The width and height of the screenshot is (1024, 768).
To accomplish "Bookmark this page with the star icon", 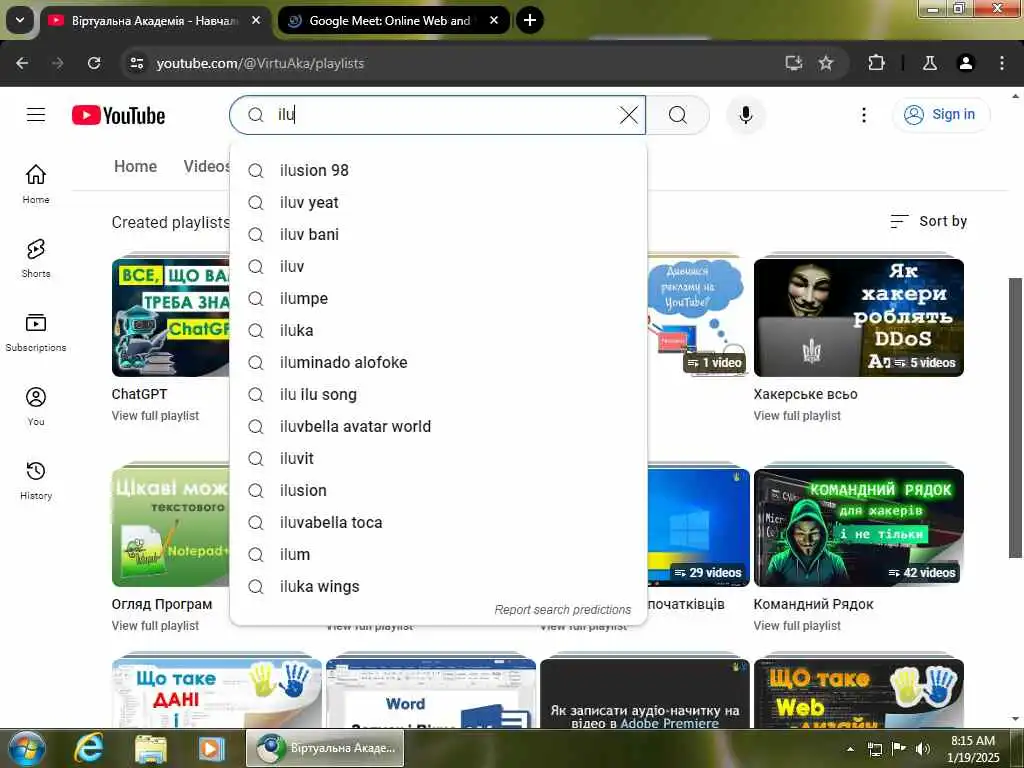I will pos(826,63).
